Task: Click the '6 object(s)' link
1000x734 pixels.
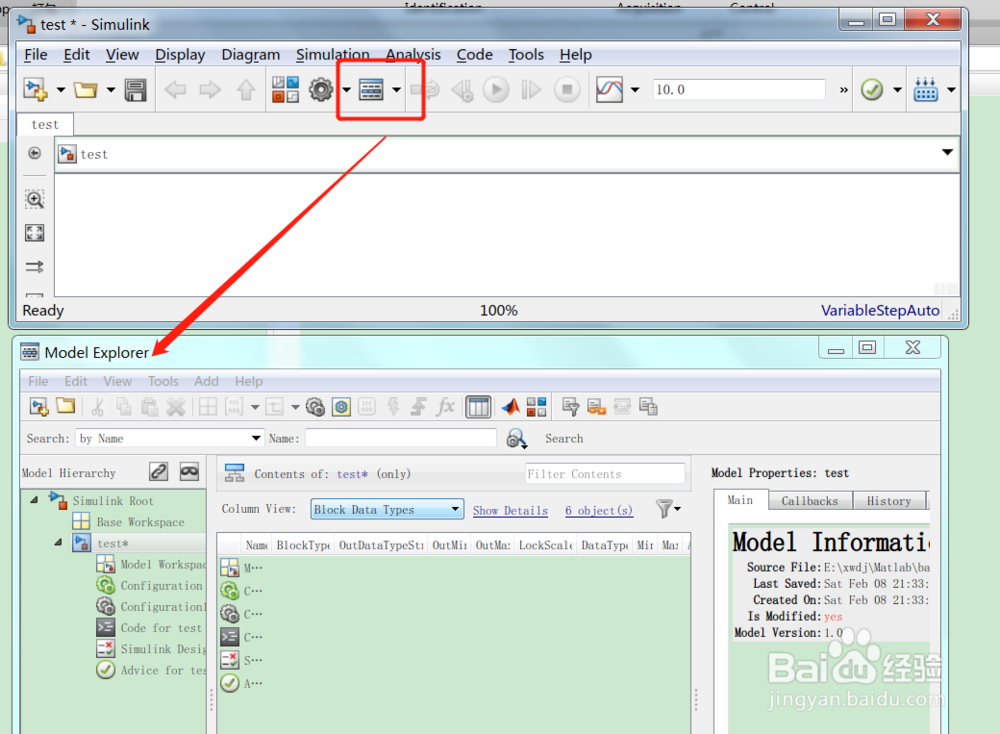Action: coord(599,510)
